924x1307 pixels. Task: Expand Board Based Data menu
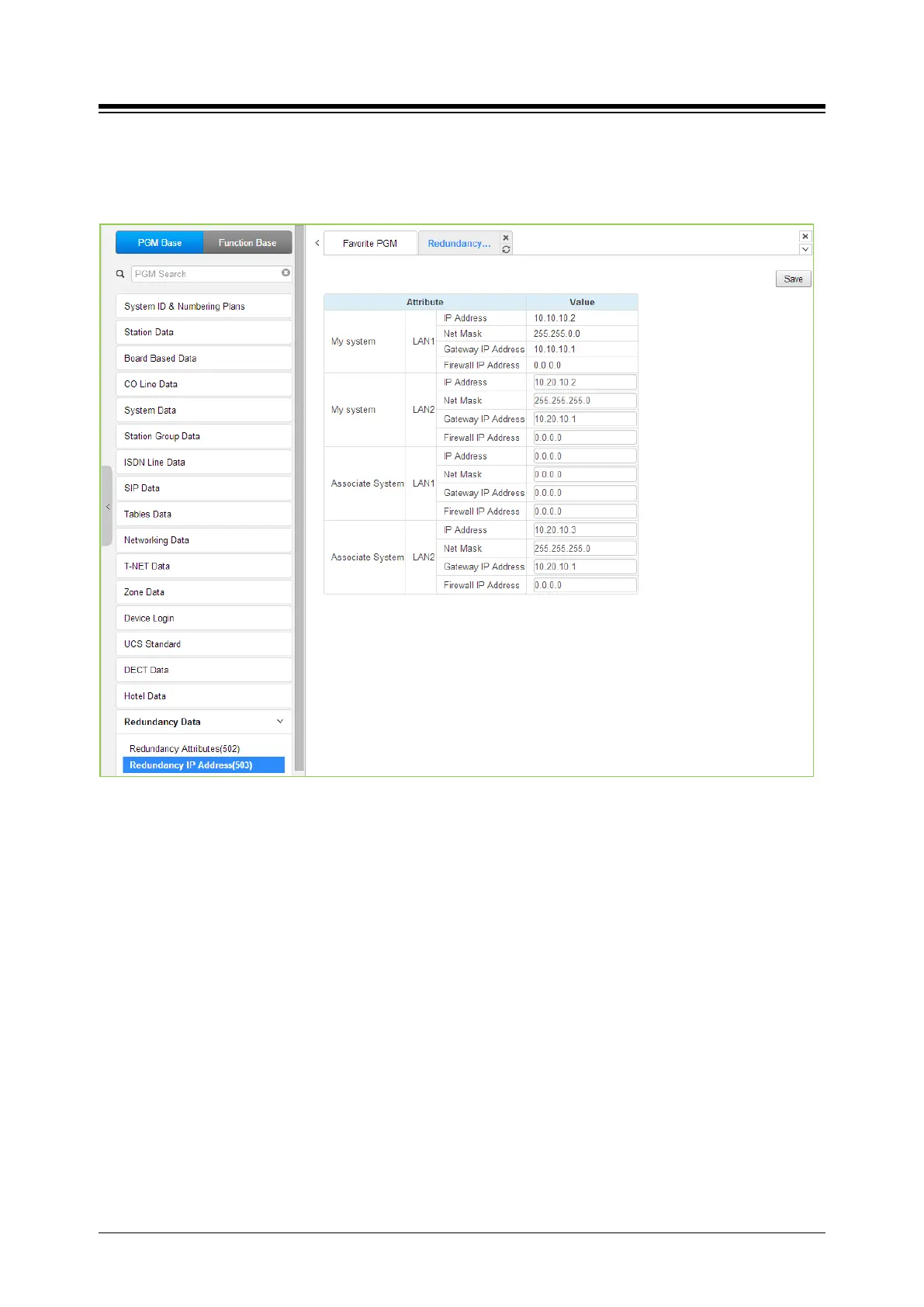pos(204,359)
